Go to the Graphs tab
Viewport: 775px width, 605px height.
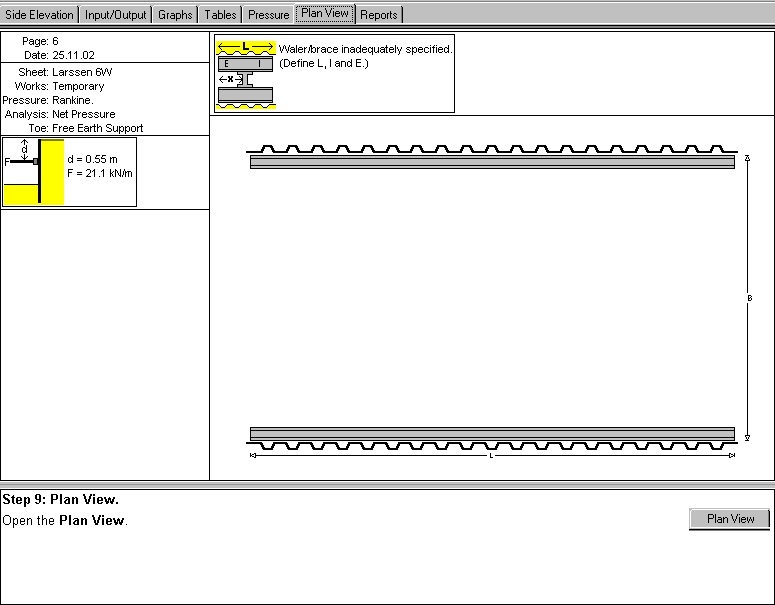pyautogui.click(x=175, y=15)
